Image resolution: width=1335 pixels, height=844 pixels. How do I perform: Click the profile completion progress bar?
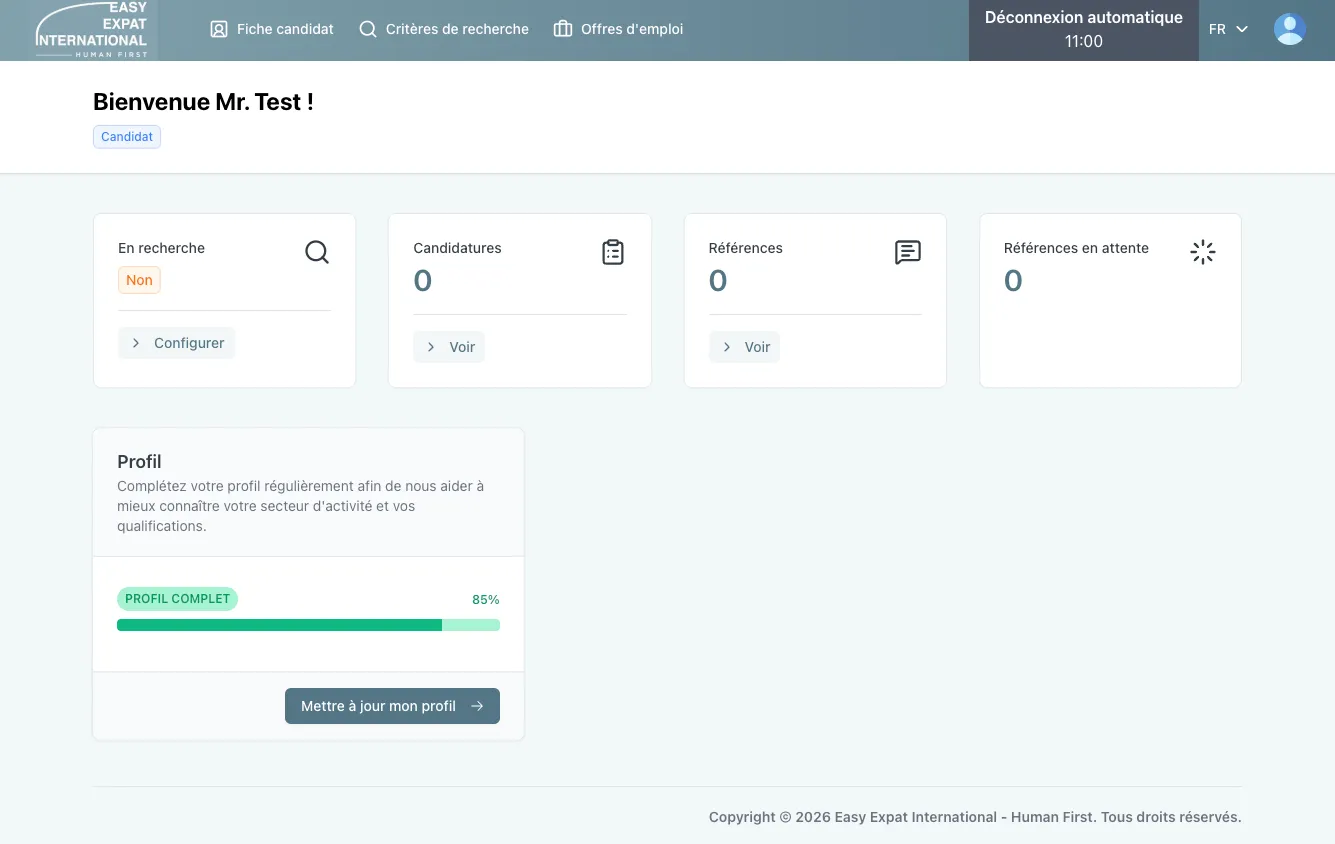pyautogui.click(x=308, y=625)
